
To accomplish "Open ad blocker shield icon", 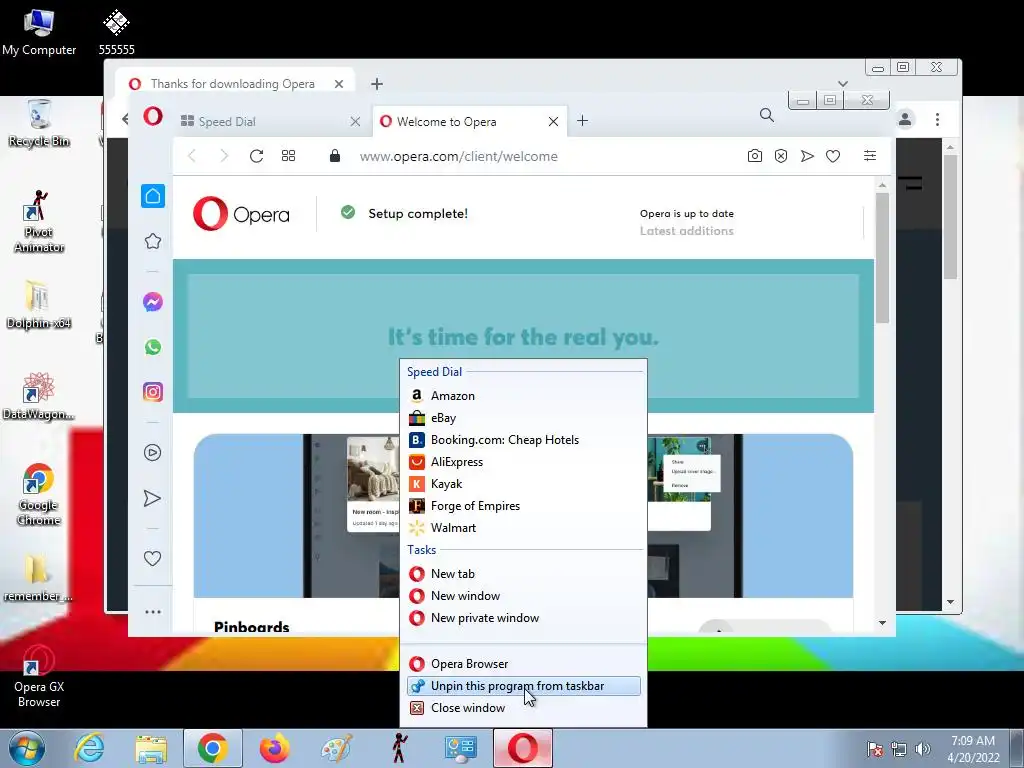I will tap(781, 156).
